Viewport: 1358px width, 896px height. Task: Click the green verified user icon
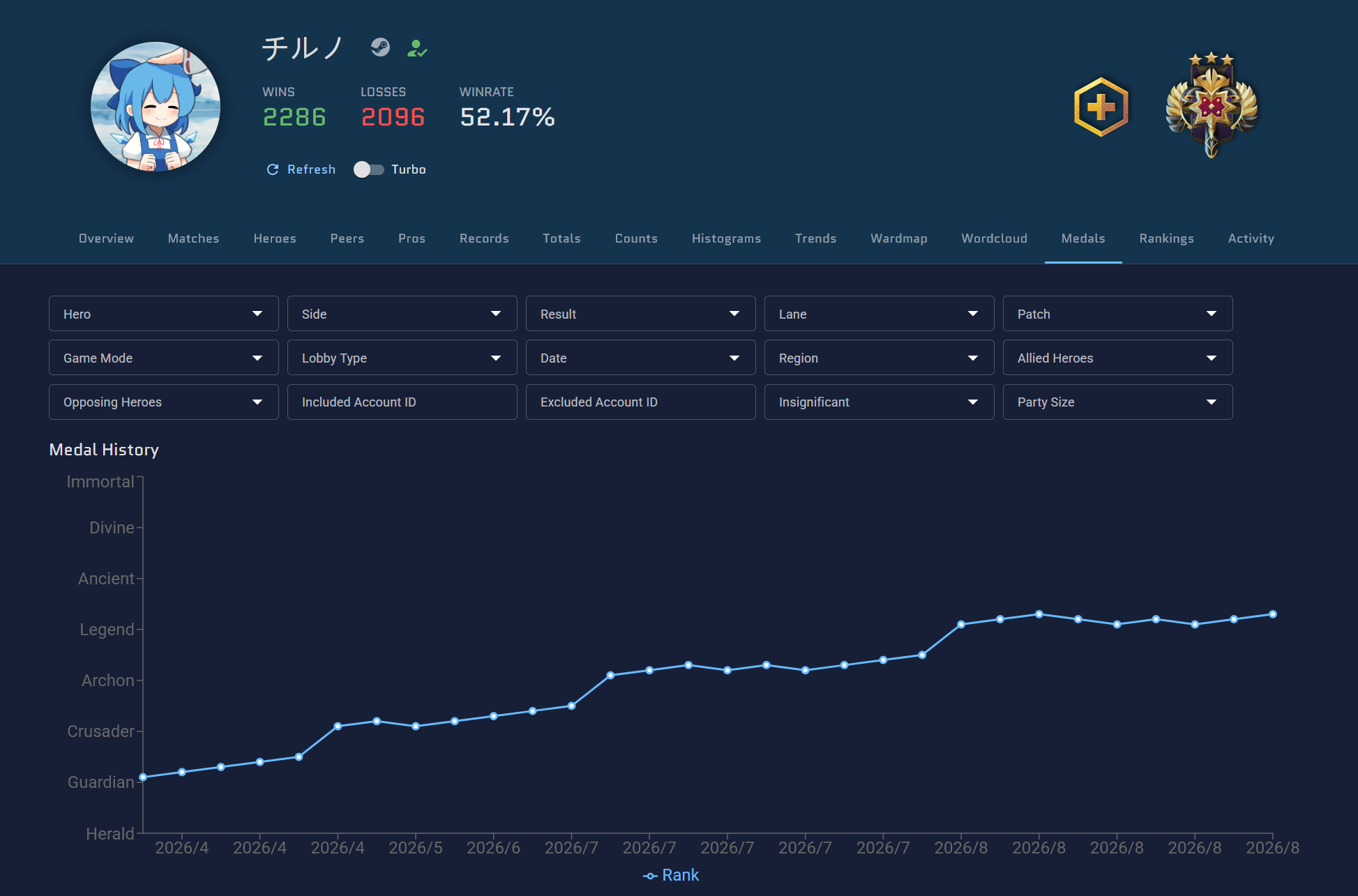(417, 48)
